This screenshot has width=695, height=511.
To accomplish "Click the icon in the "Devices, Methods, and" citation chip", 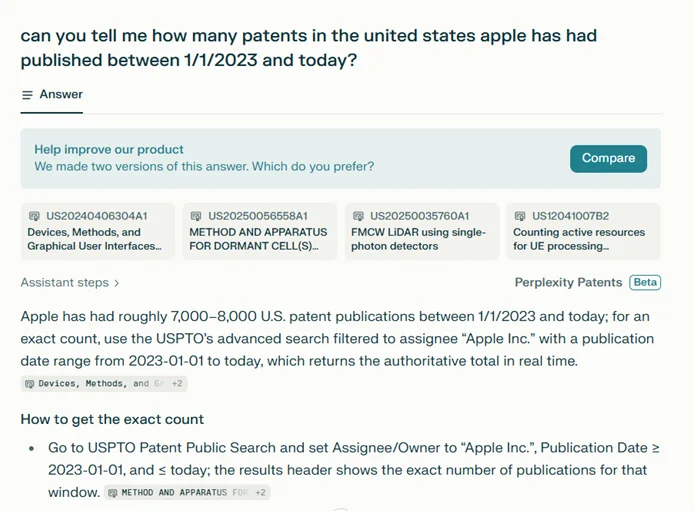I will pos(30,384).
